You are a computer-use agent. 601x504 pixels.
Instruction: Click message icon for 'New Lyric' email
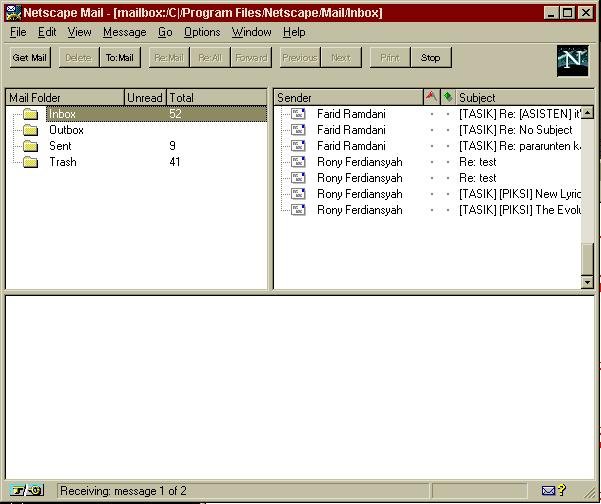tap(298, 194)
